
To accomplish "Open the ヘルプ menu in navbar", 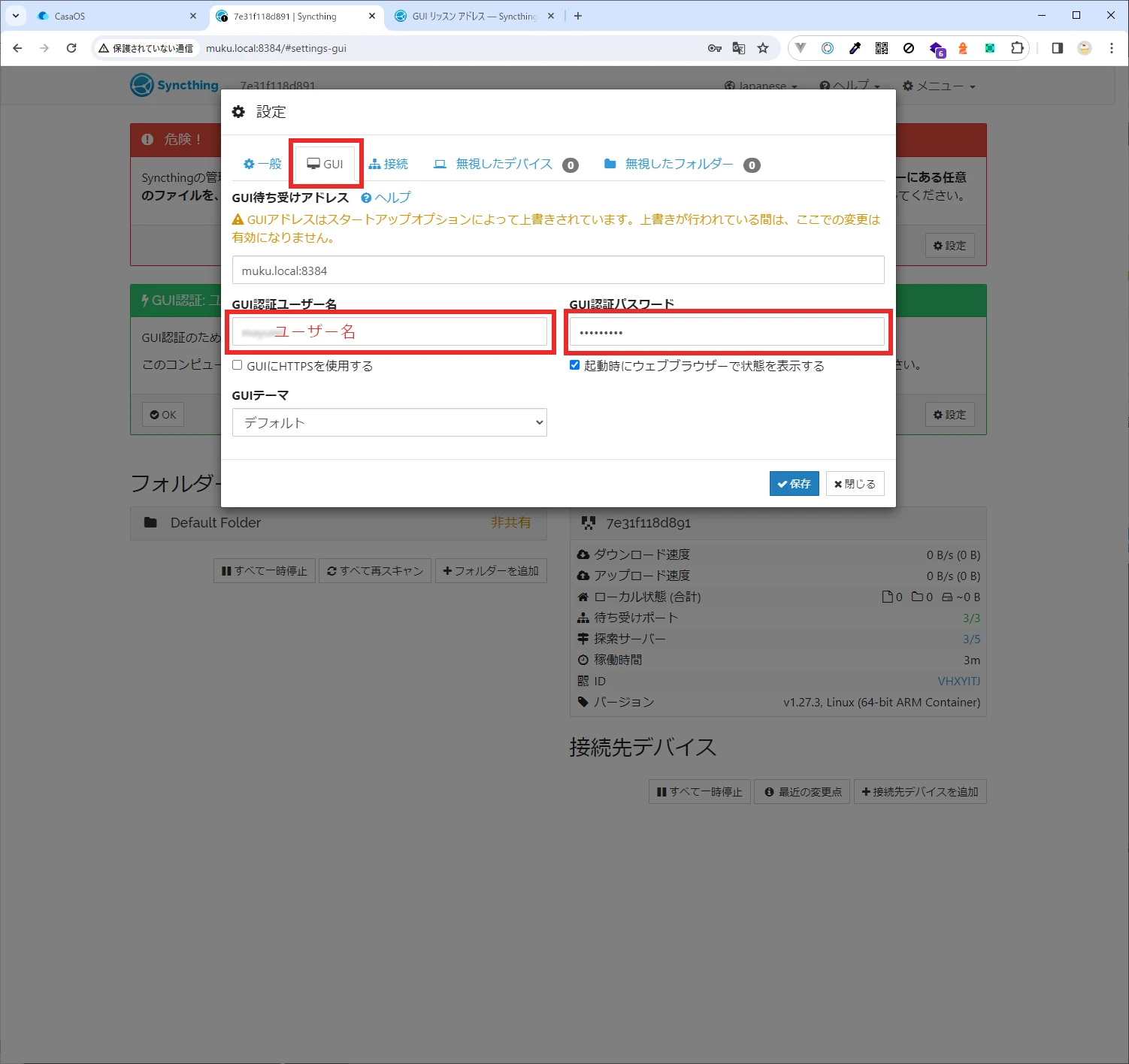I will click(x=849, y=86).
